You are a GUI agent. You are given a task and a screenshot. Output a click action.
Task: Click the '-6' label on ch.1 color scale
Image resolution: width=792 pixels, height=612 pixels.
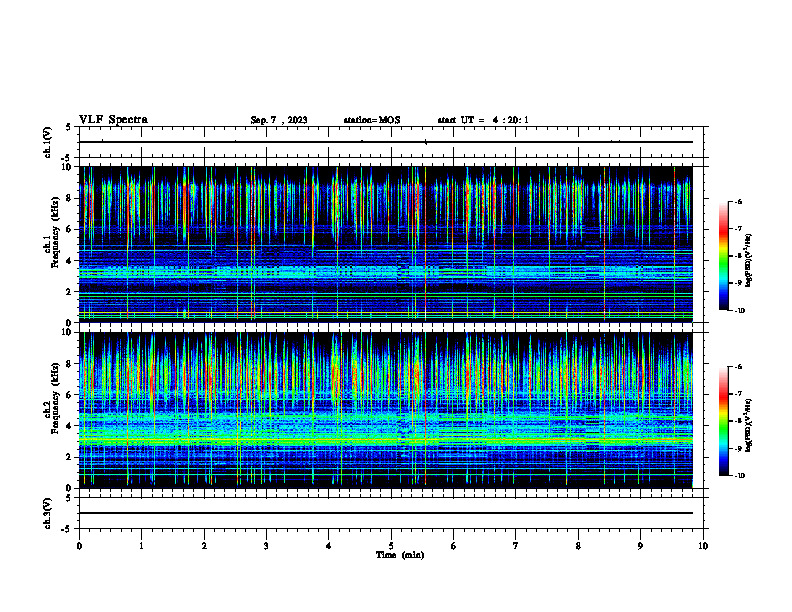(738, 201)
